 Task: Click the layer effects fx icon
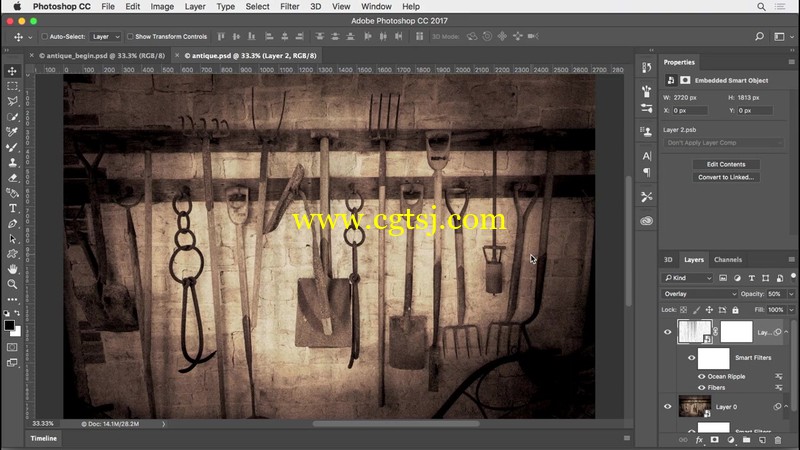point(699,440)
